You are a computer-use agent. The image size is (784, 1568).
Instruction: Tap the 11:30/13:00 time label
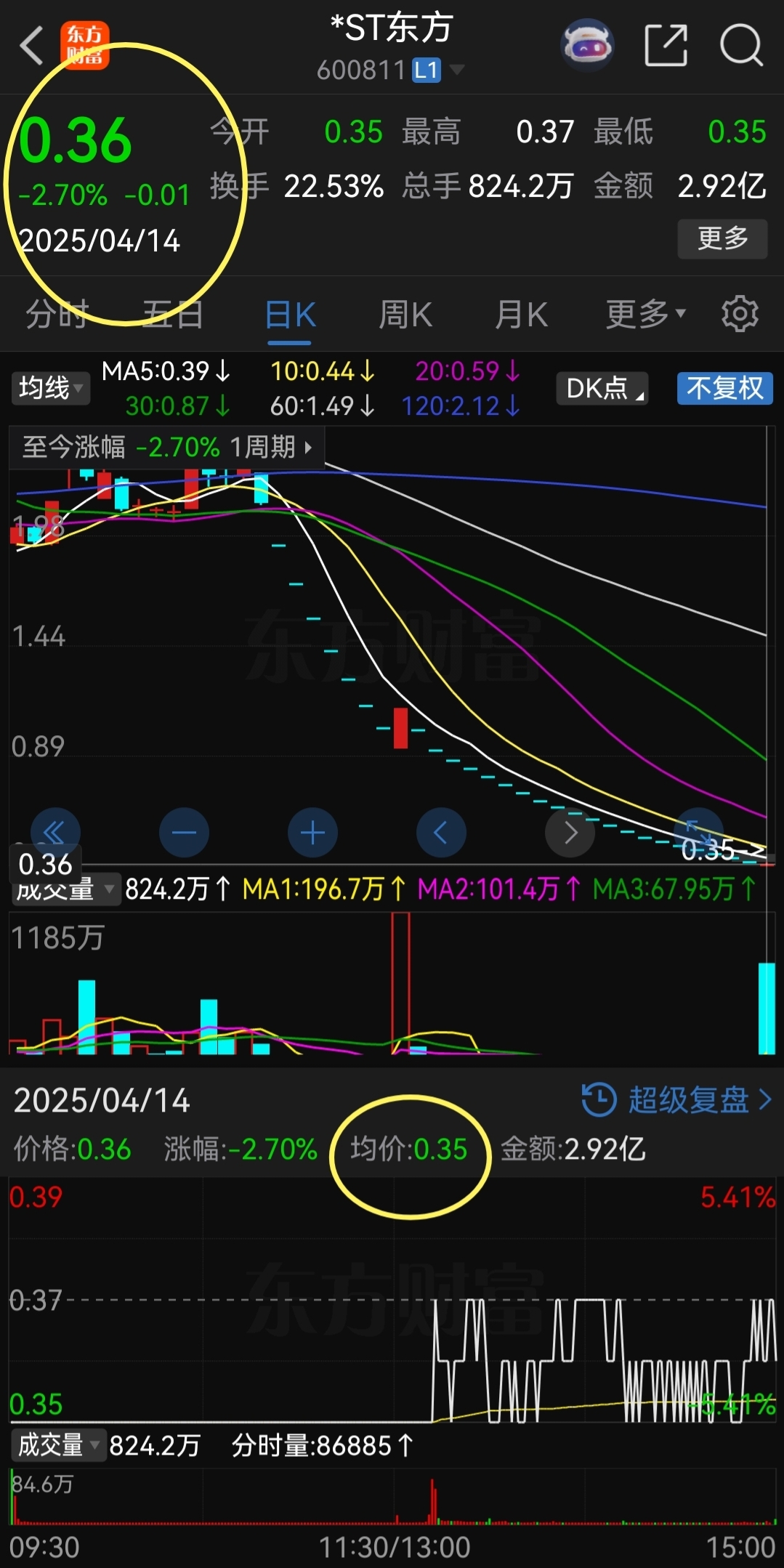click(395, 1547)
